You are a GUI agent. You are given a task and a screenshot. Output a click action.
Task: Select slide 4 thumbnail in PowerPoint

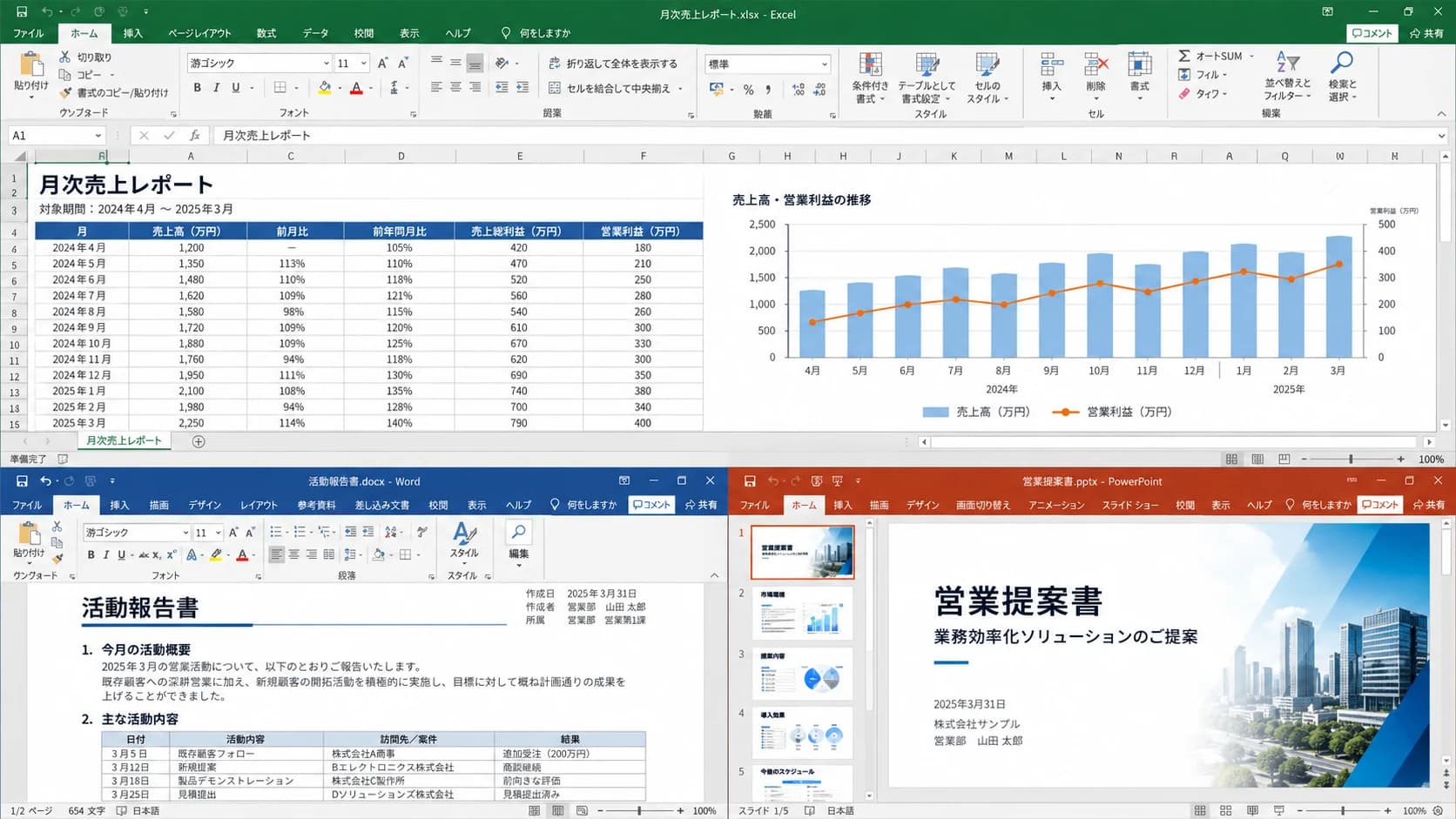pyautogui.click(x=802, y=731)
